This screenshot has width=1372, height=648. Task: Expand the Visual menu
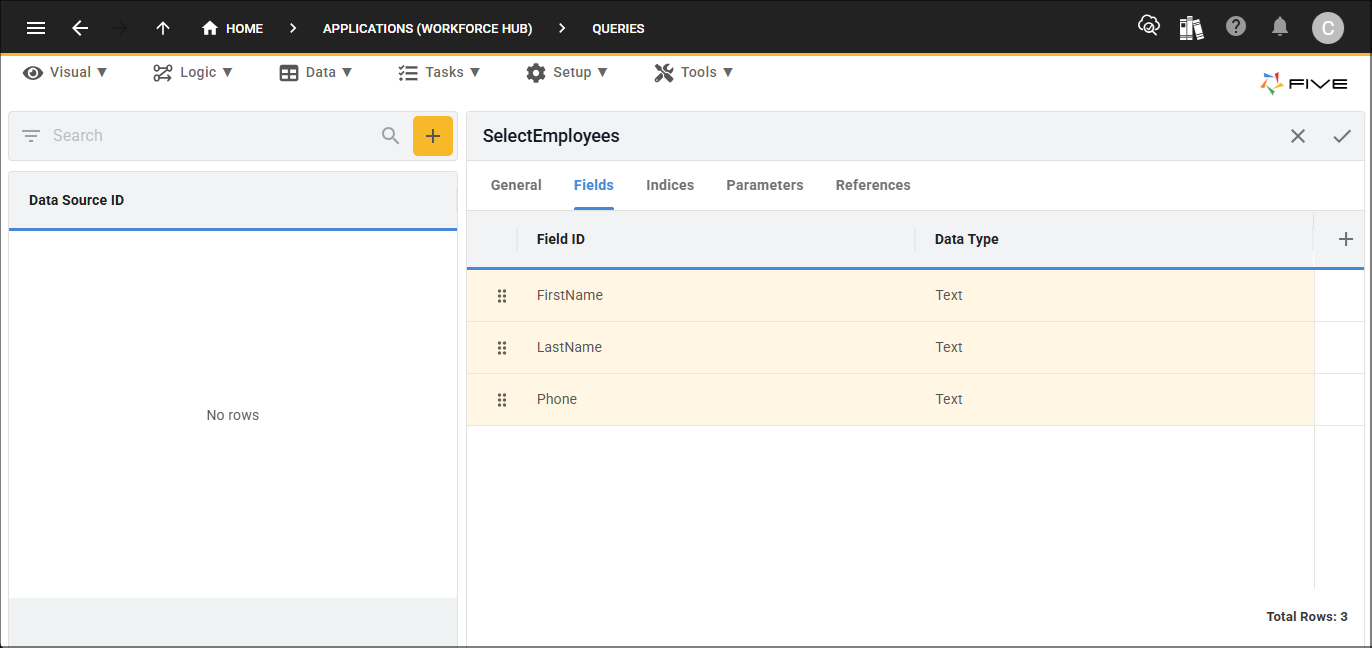click(x=65, y=72)
